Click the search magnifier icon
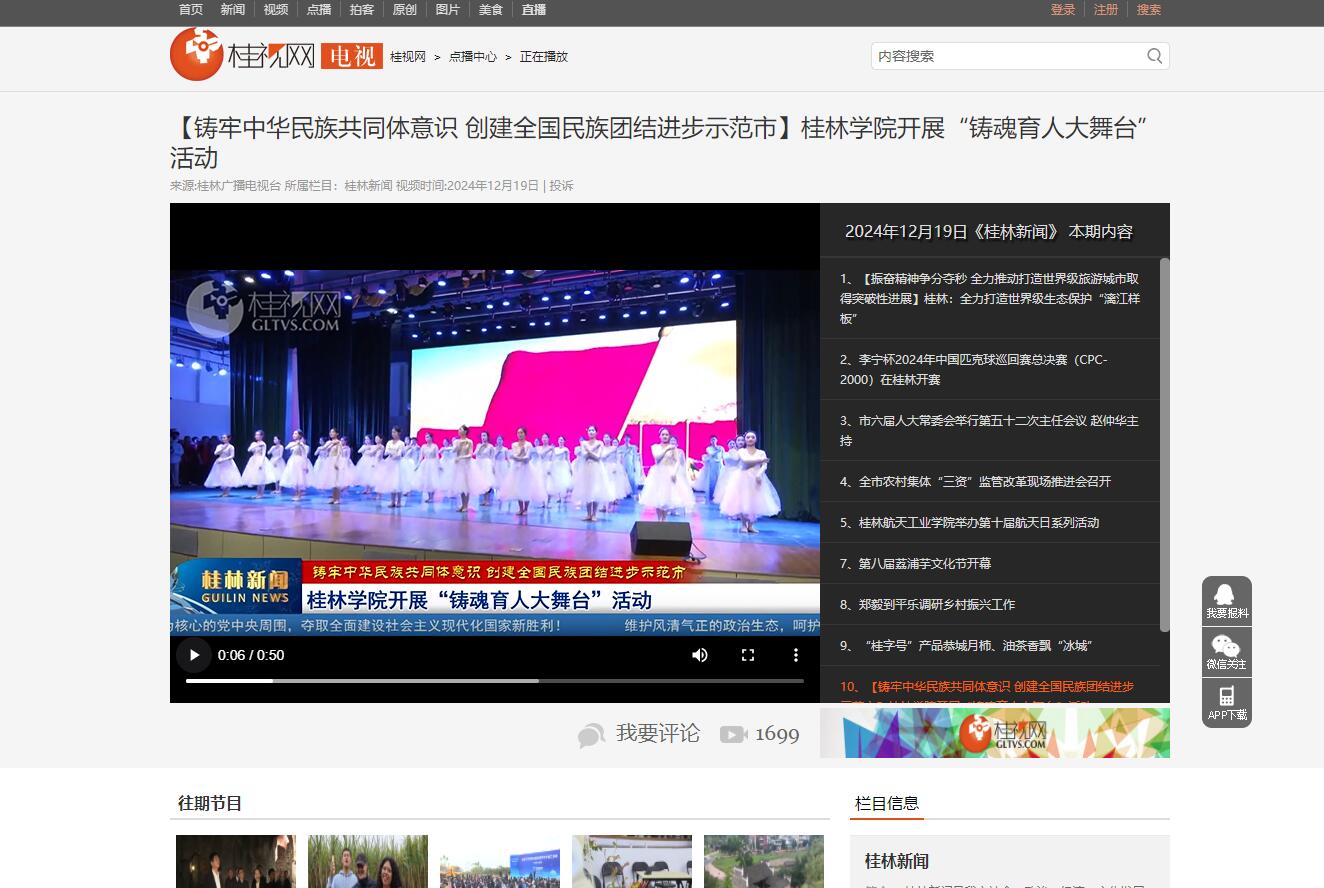1324x888 pixels. 1154,56
